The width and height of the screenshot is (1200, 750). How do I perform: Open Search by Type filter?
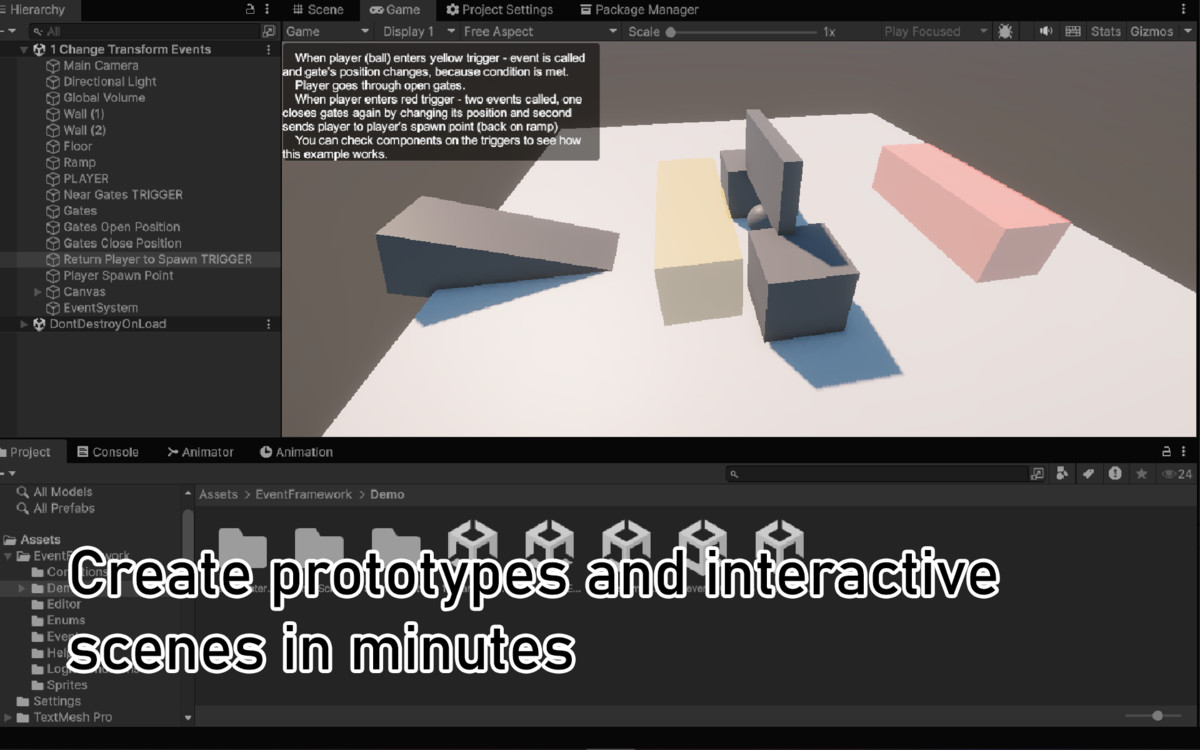click(x=1063, y=474)
